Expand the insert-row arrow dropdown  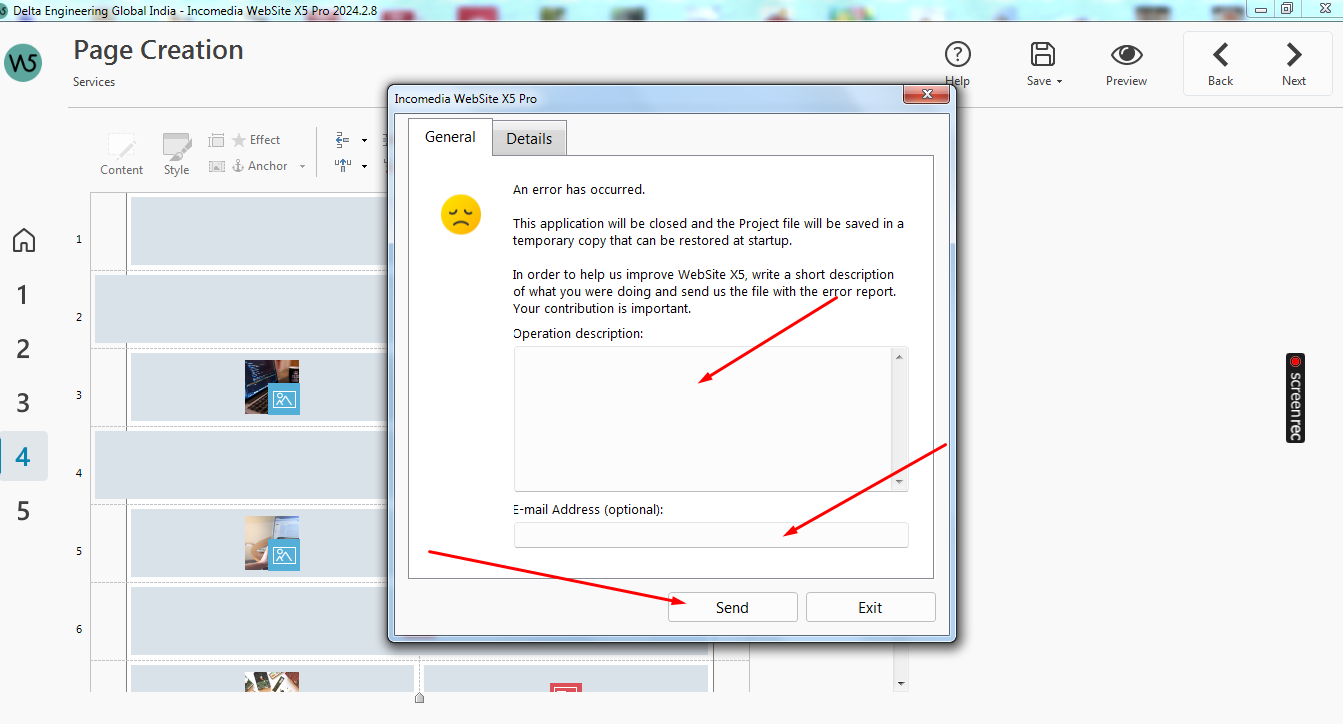(364, 166)
